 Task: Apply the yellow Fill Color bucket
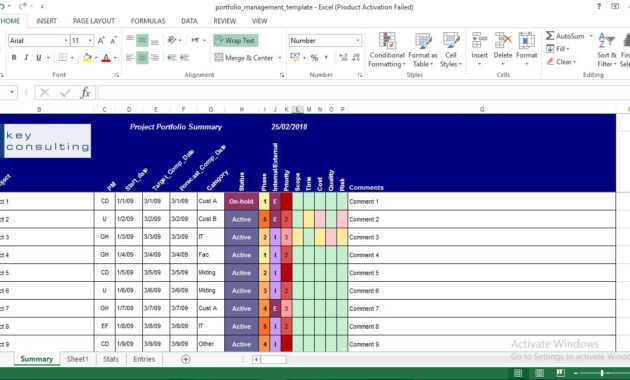click(87, 58)
